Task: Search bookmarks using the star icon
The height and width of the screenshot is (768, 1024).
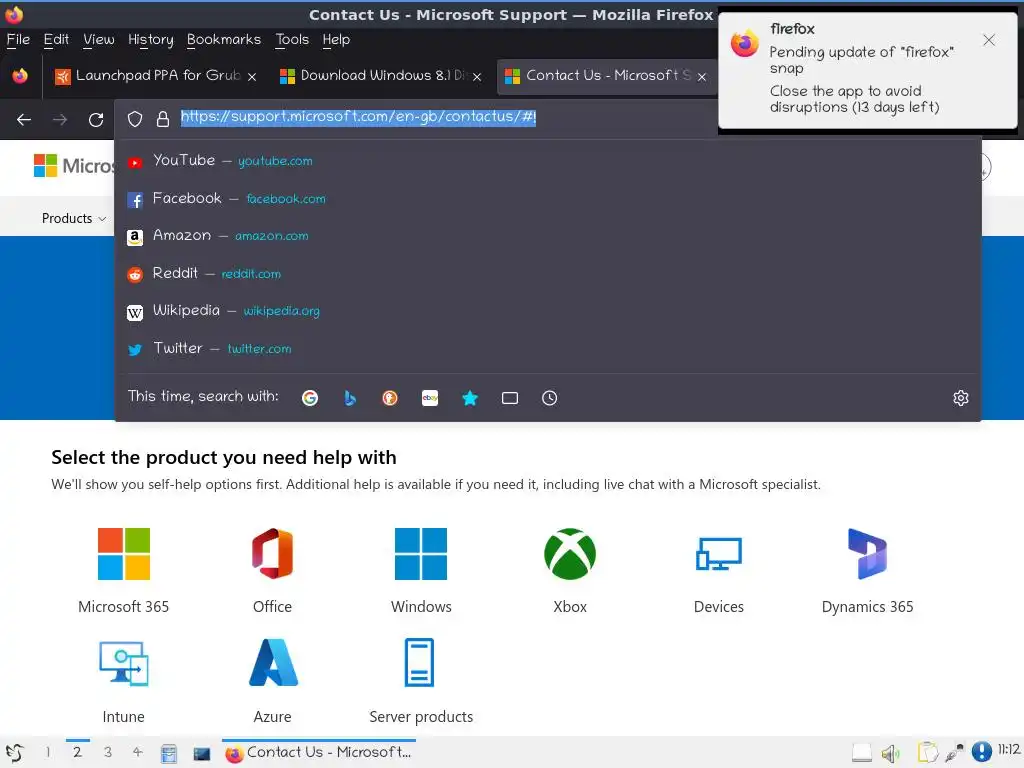Action: (x=470, y=398)
